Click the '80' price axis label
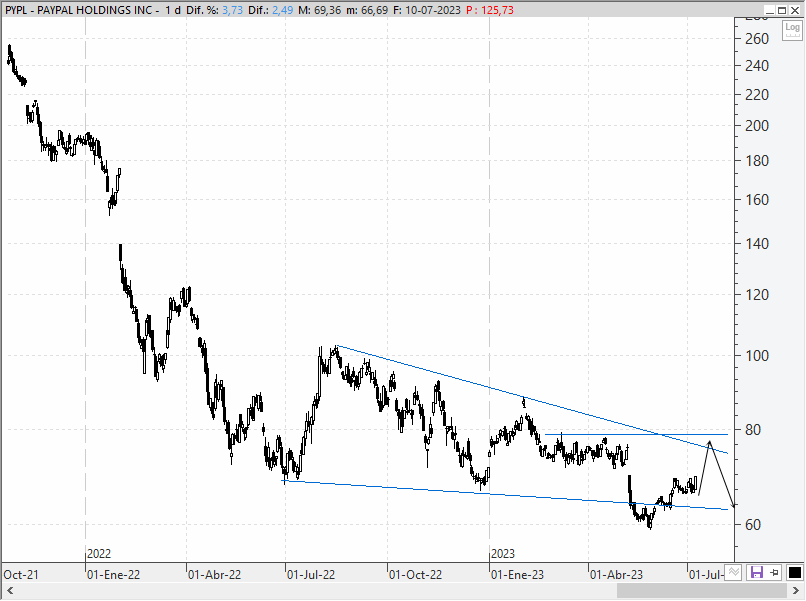Image resolution: width=806 pixels, height=601 pixels. (x=753, y=429)
